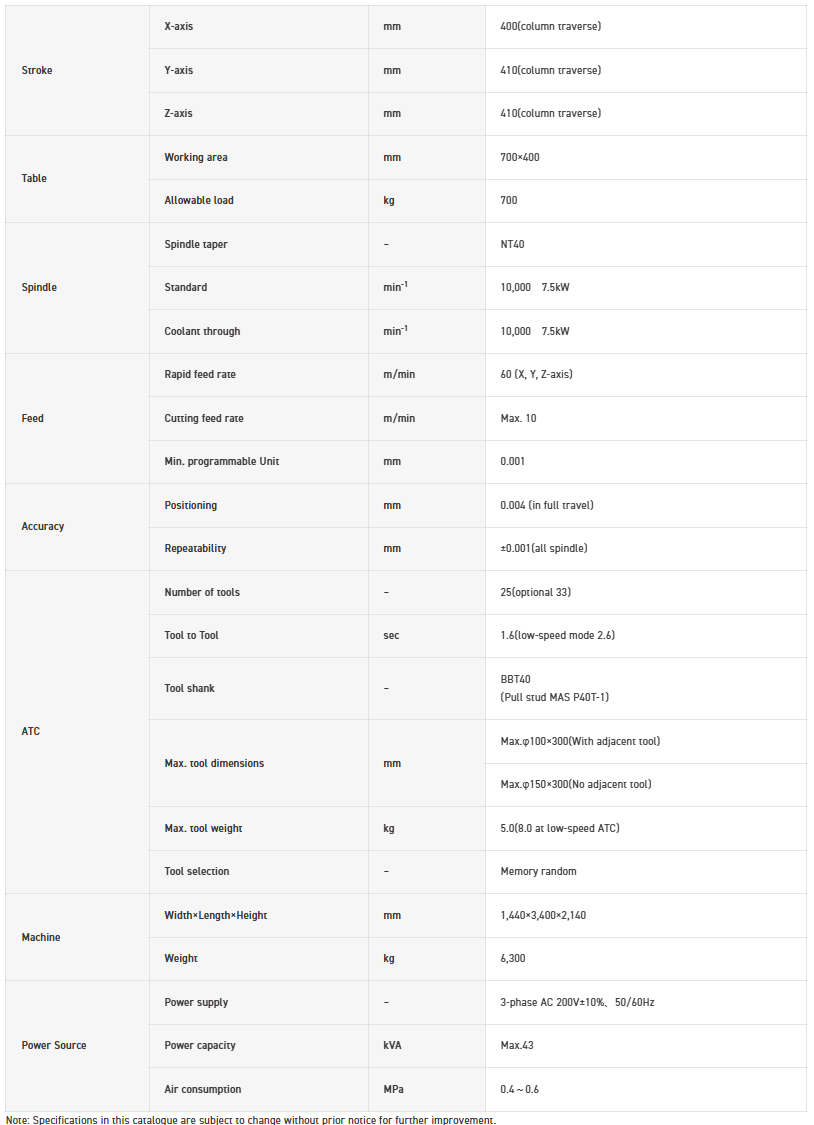
Task: Click the Stroke category cell
Action: coord(37,70)
